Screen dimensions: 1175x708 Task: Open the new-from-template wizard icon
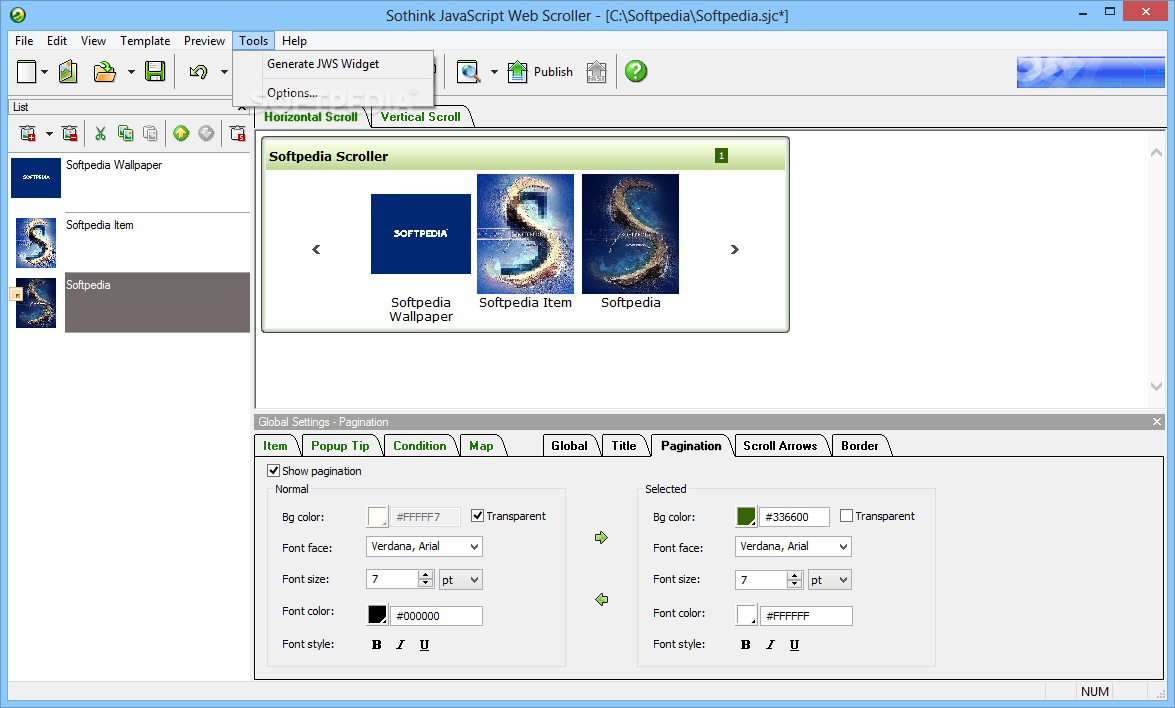click(68, 72)
